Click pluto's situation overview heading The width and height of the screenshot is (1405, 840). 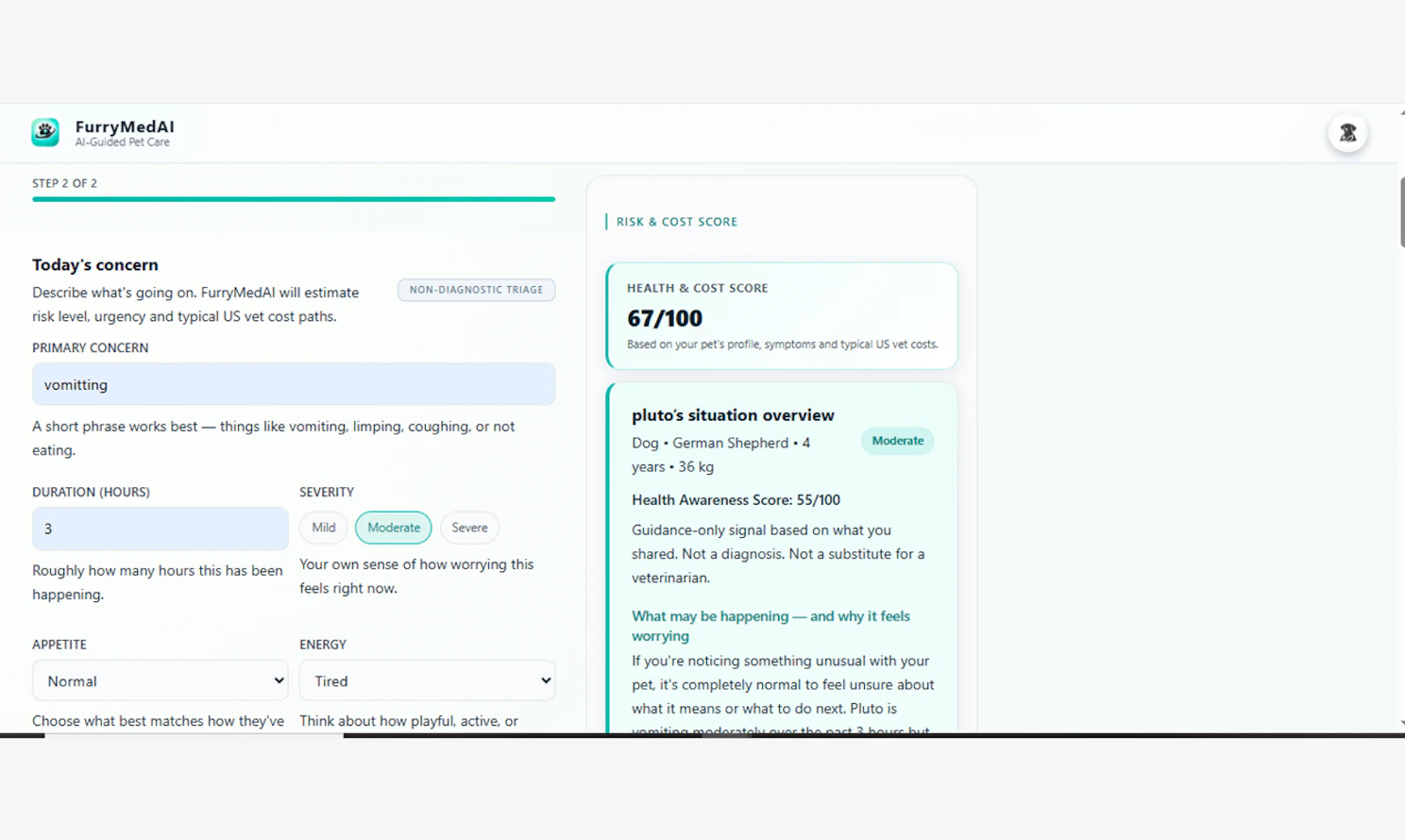coord(733,415)
